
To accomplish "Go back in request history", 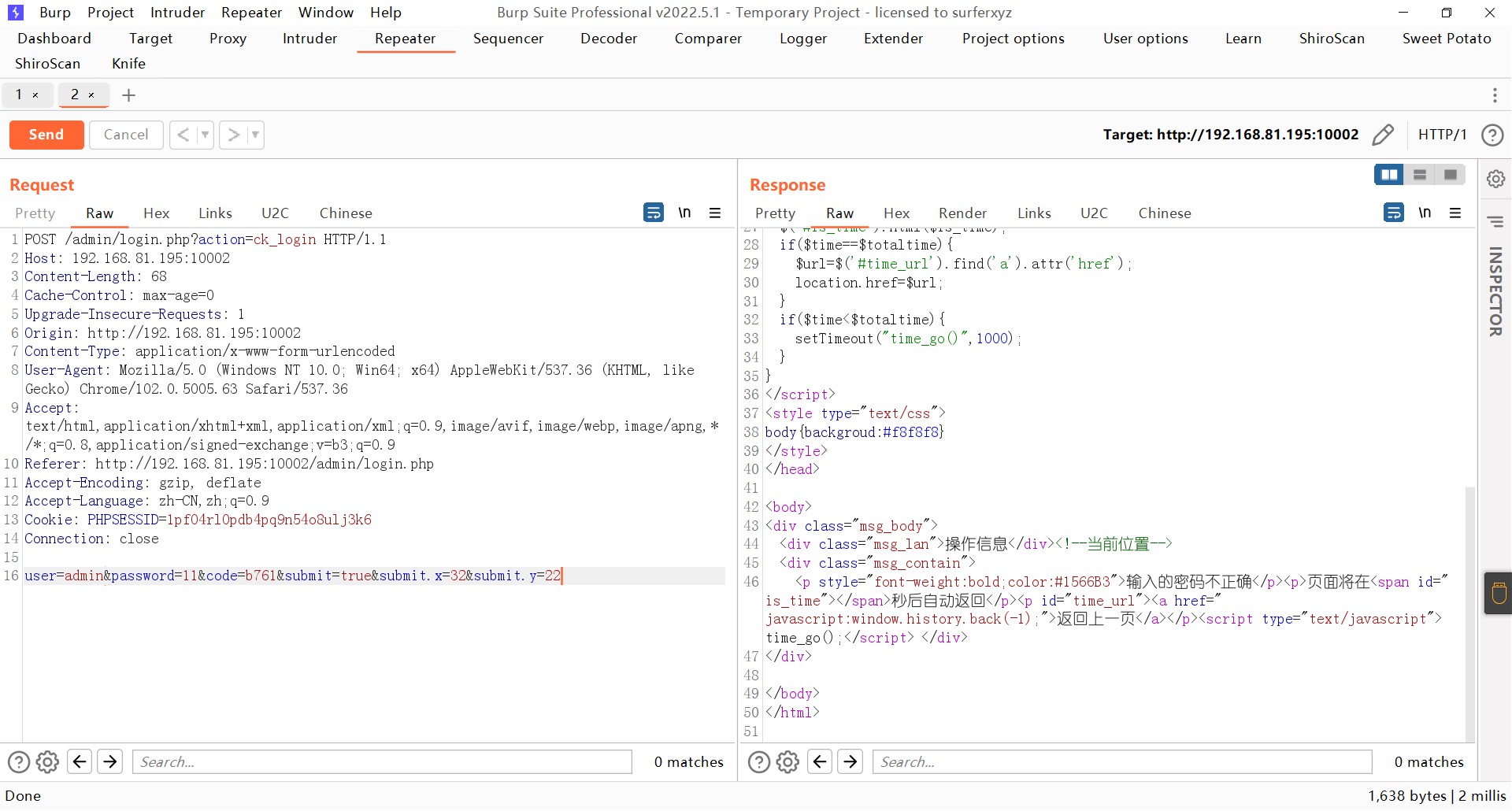I will click(183, 135).
